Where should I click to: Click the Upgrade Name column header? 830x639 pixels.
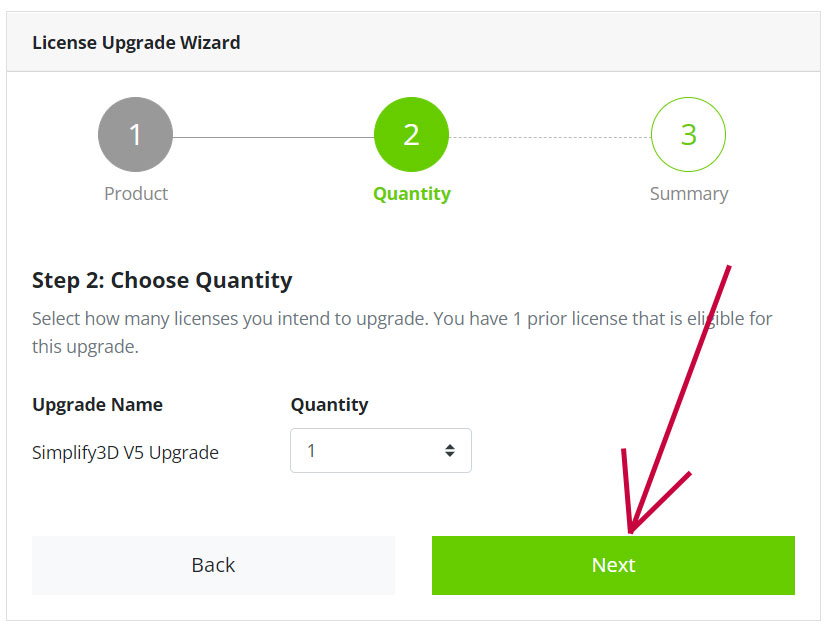coord(97,405)
